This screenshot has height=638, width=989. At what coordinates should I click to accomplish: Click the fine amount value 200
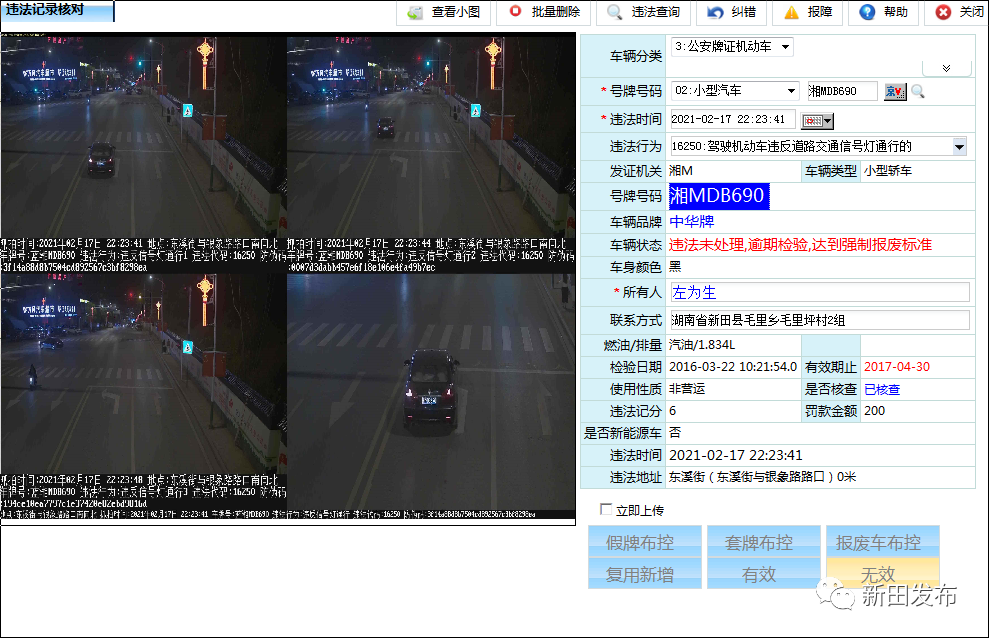click(x=874, y=411)
